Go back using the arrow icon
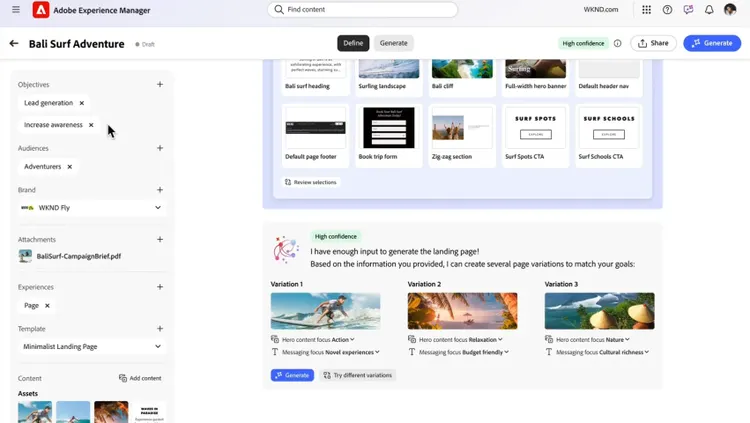This screenshot has width=750, height=423. tap(14, 44)
